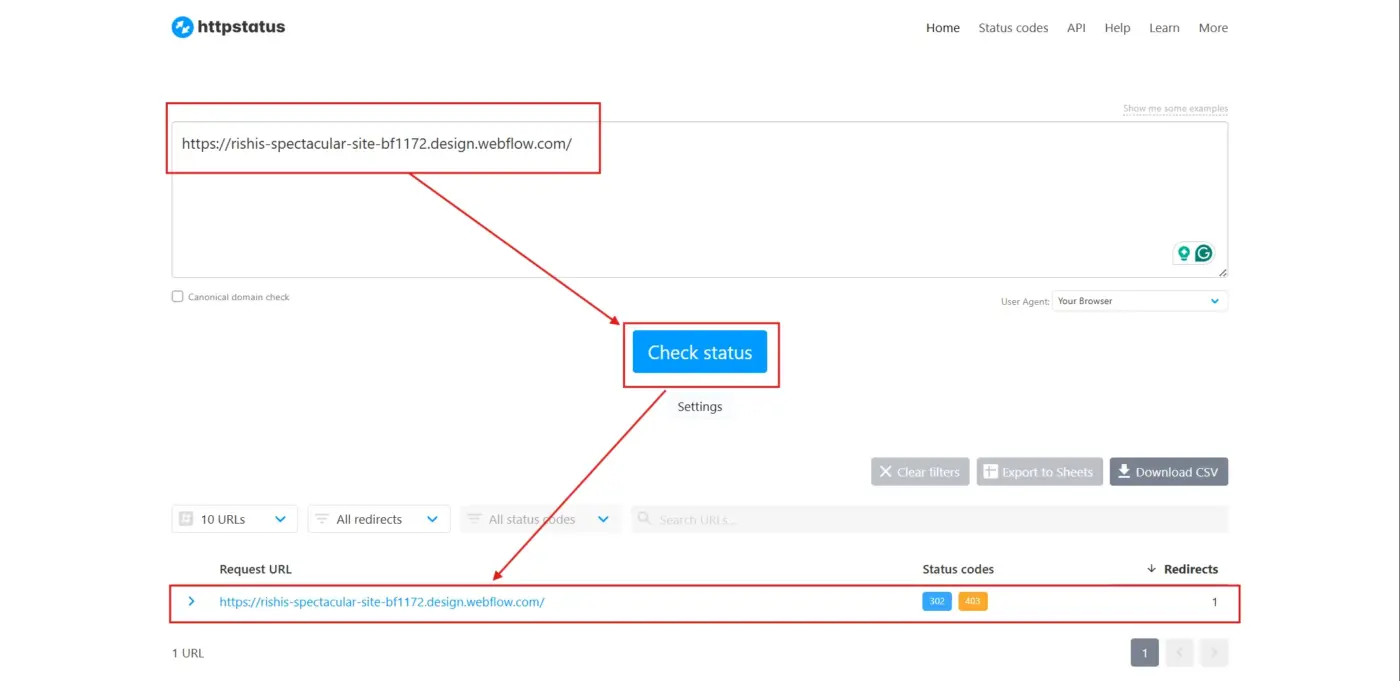Image resolution: width=1400 pixels, height=681 pixels.
Task: Open the Help menu item
Action: click(1117, 28)
